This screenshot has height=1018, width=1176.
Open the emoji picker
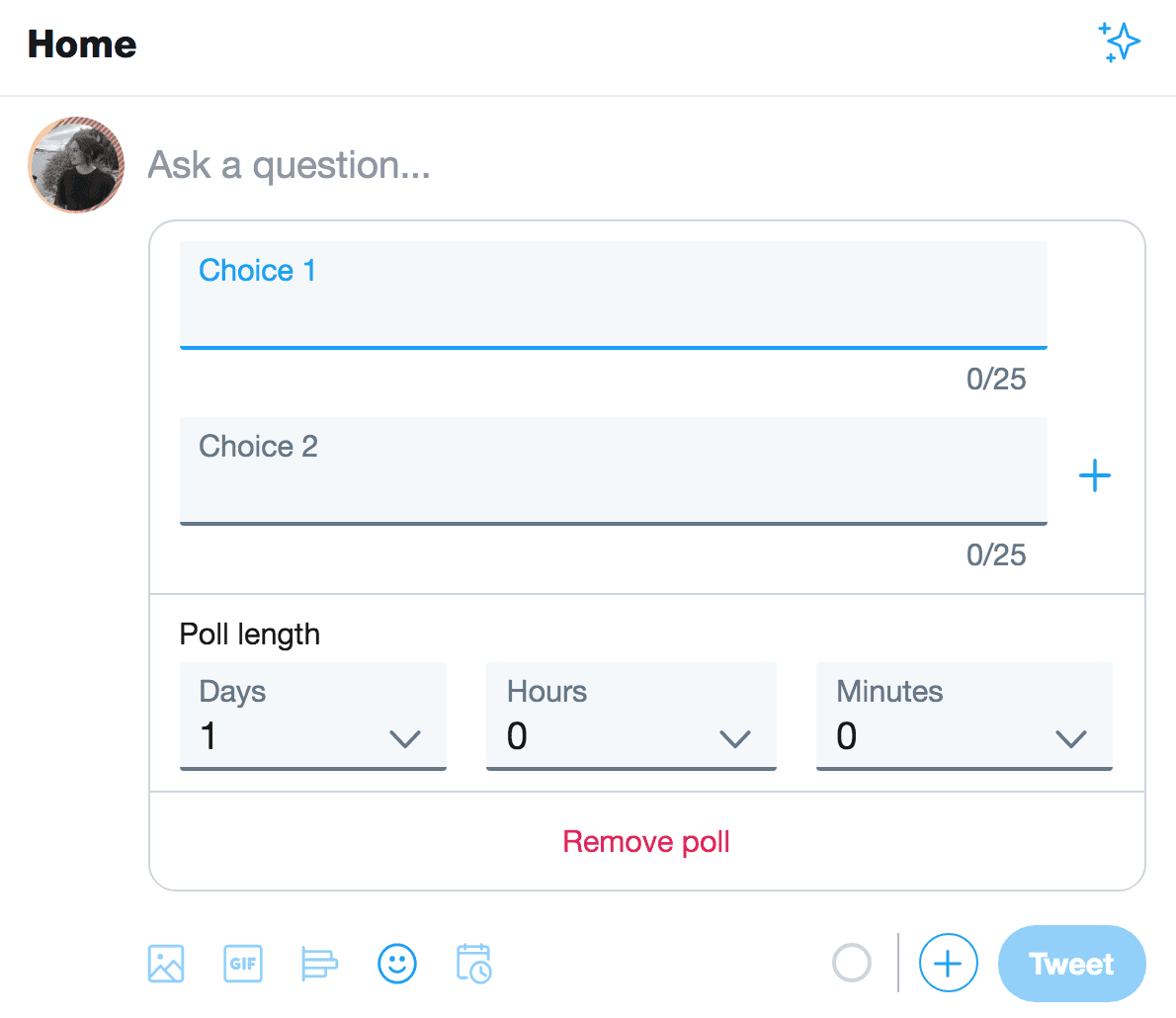tap(396, 963)
